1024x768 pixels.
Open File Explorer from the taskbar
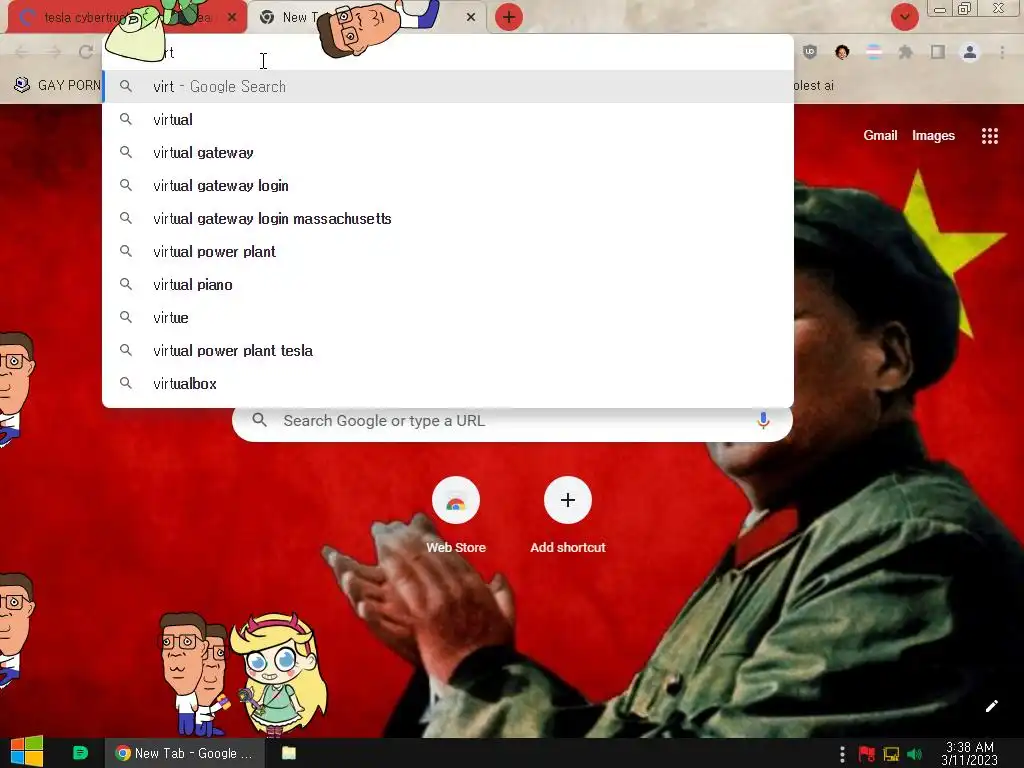point(289,753)
